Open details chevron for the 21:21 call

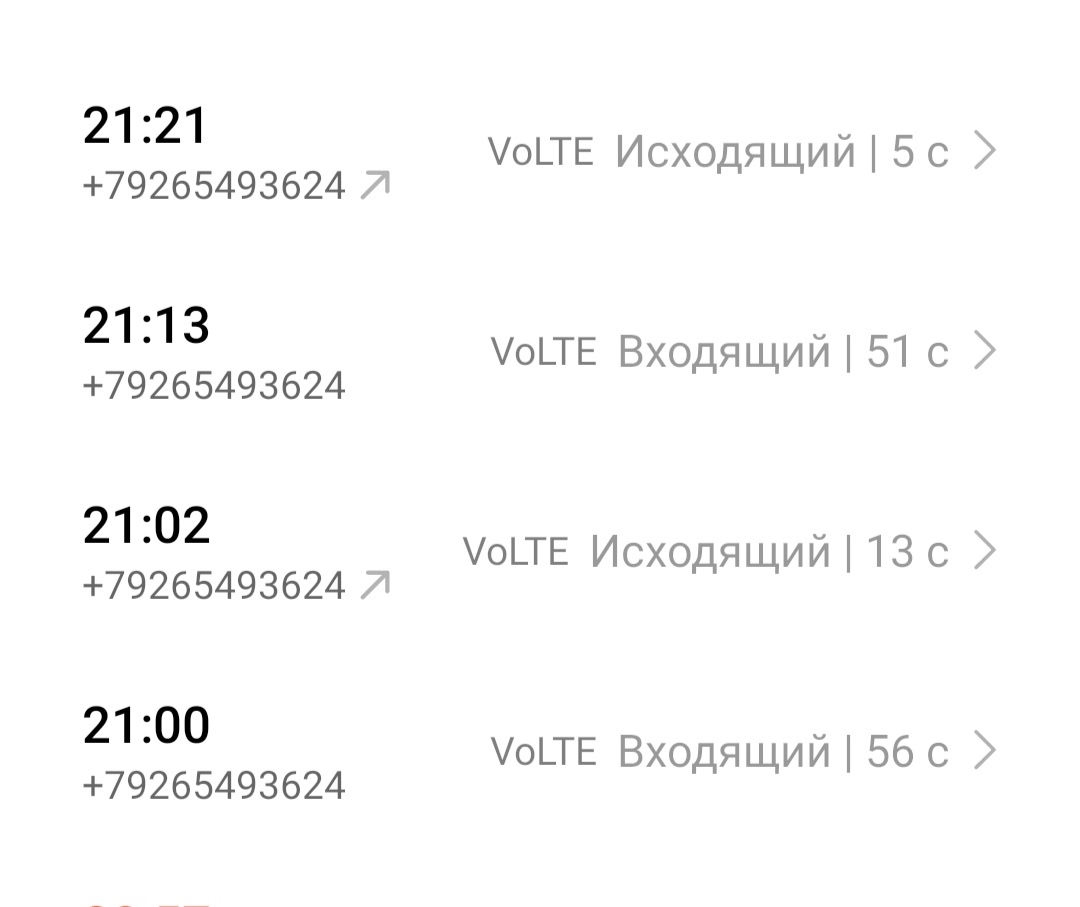(x=985, y=151)
